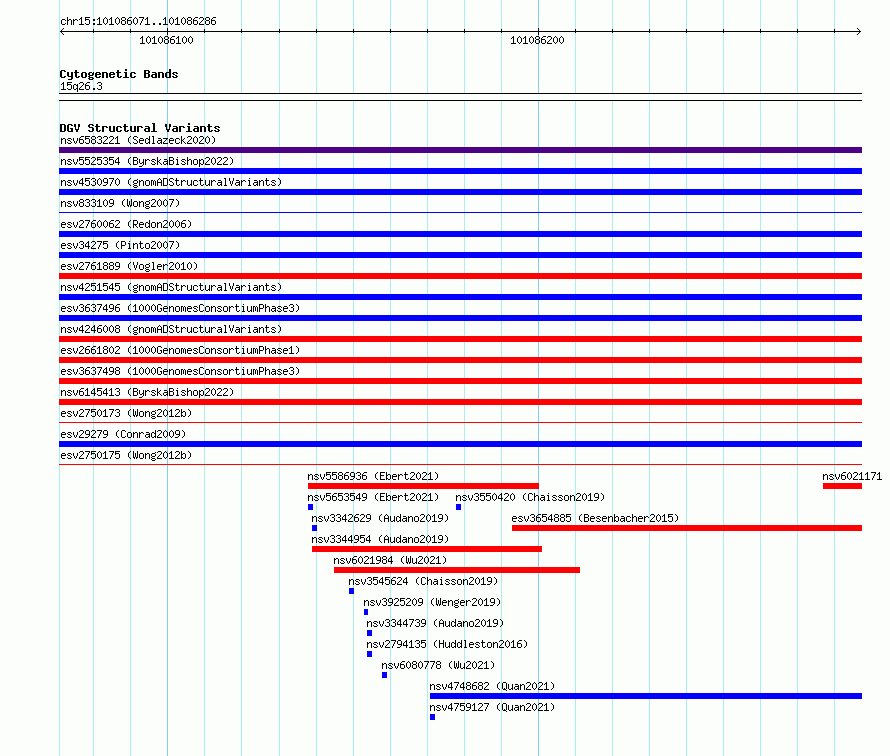Select the blue esv29279 variant bar
The height and width of the screenshot is (756, 890).
pos(460,444)
